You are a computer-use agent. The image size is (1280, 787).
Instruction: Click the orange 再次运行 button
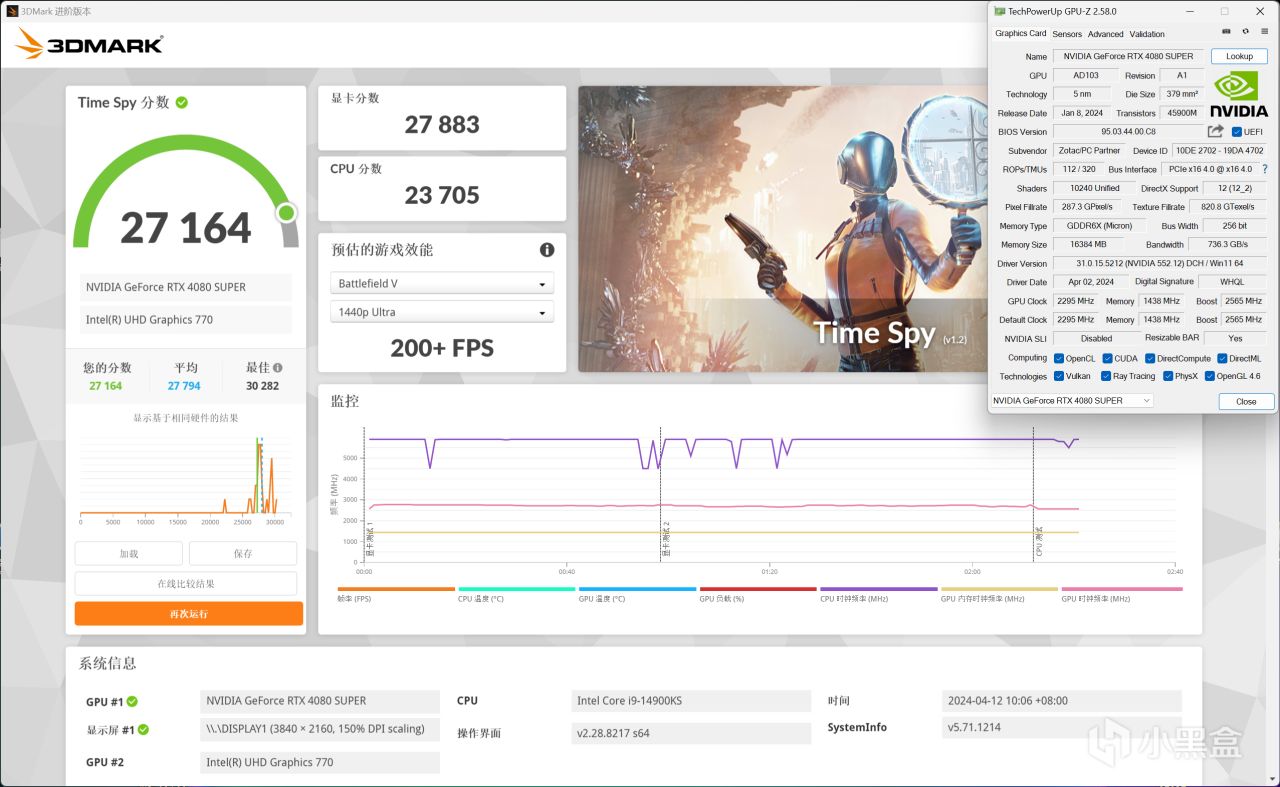[x=189, y=614]
